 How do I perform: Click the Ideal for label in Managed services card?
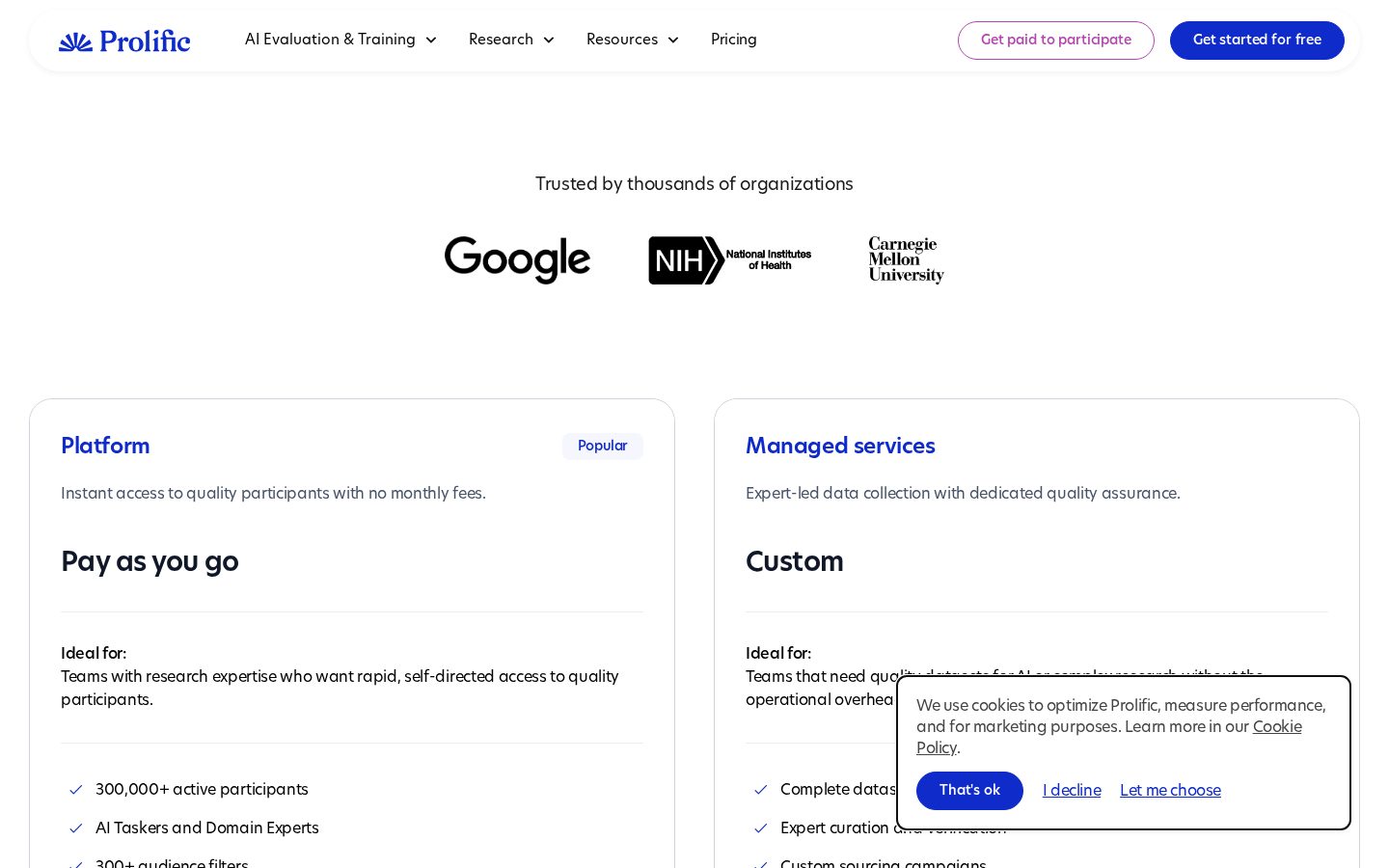[778, 654]
